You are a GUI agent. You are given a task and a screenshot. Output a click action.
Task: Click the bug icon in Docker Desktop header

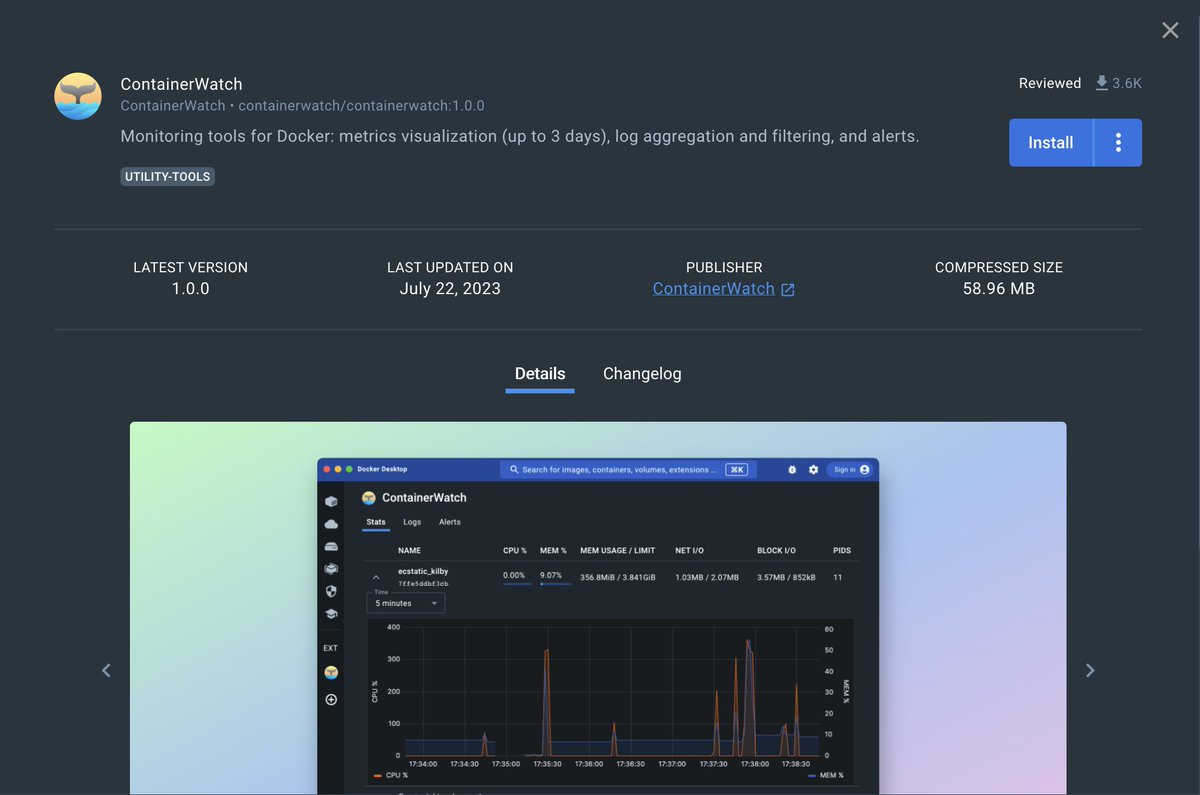pyautogui.click(x=792, y=469)
